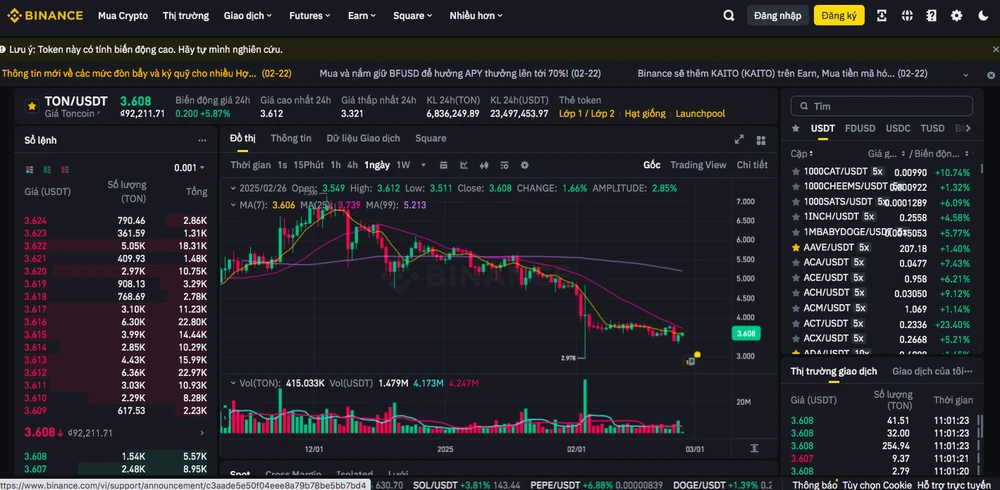1000x490 pixels.
Task: Open the Earn menu
Action: tap(362, 15)
